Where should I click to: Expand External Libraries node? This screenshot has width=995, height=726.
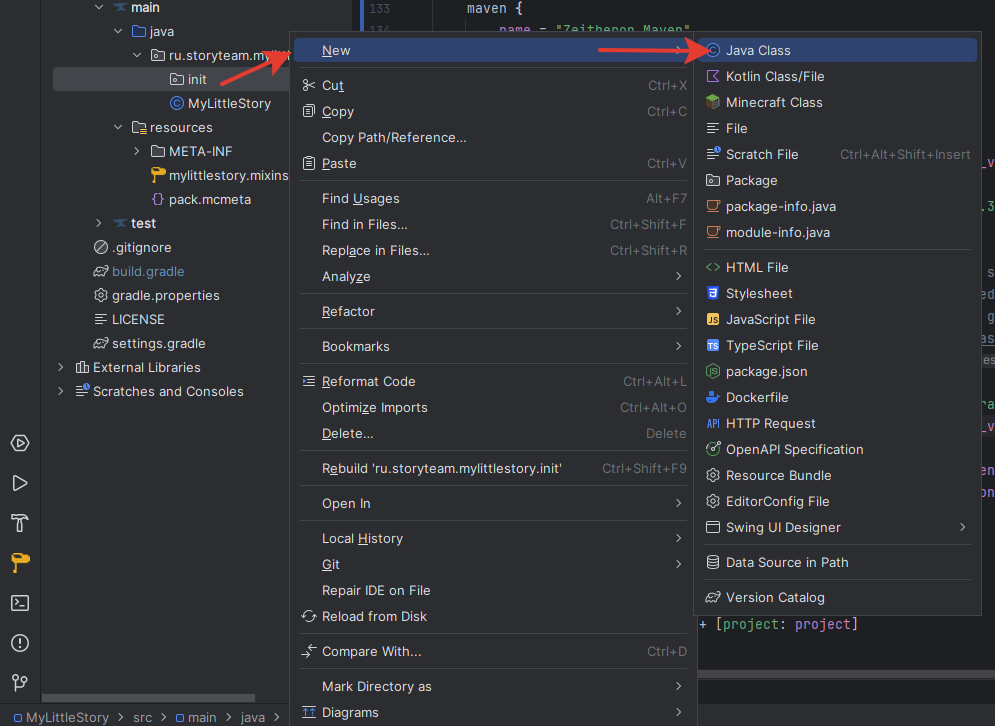pos(61,367)
